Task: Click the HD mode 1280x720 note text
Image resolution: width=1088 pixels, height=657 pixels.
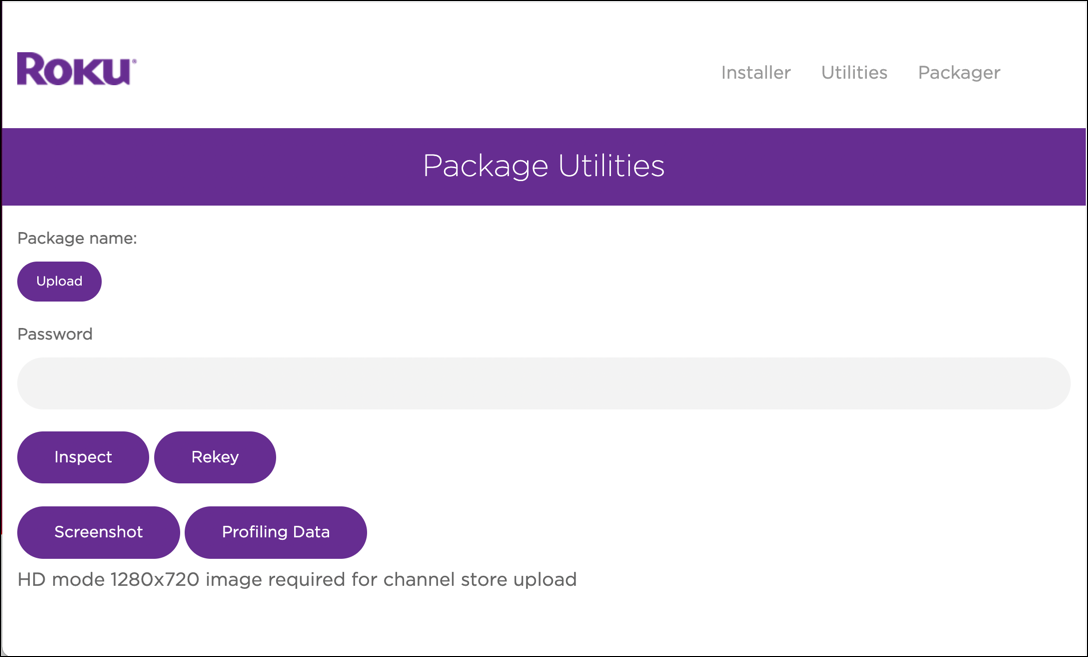Action: (297, 580)
